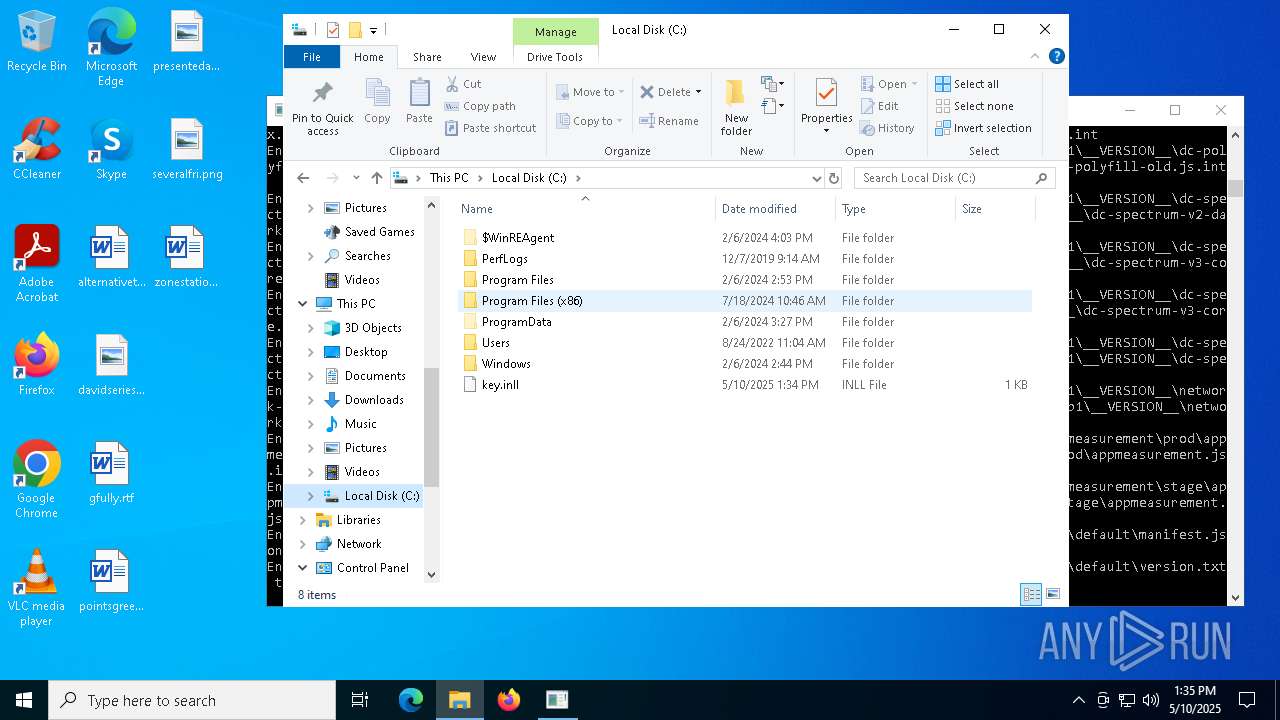
Task: Open the address bar history dropdown
Action: pyautogui.click(x=816, y=178)
